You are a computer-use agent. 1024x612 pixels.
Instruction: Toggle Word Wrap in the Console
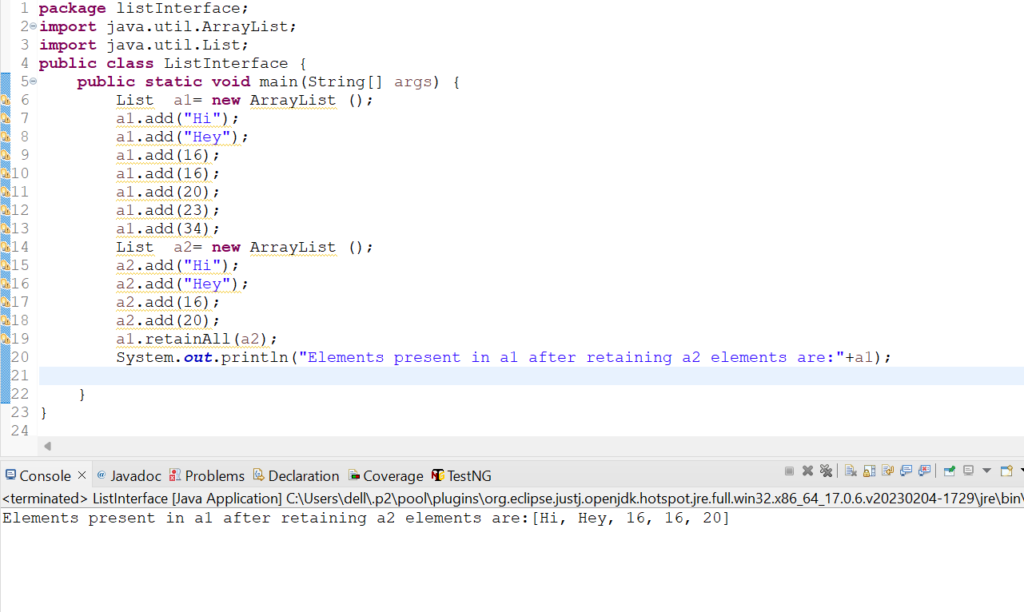point(888,471)
